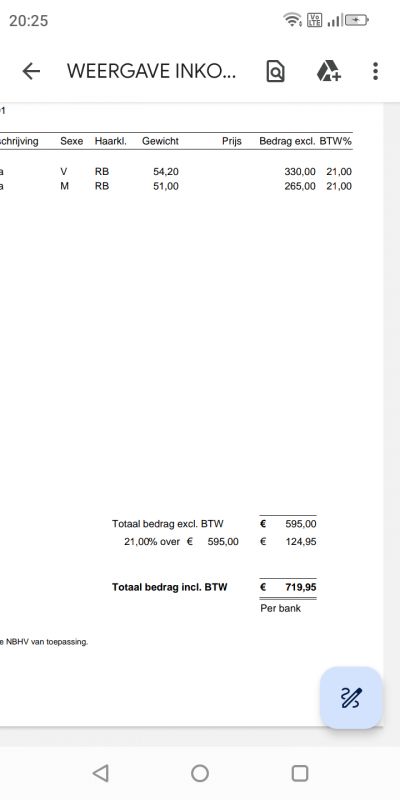This screenshot has height=800, width=400.
Task: Select the Bedrag excl. column header
Action: click(x=287, y=141)
